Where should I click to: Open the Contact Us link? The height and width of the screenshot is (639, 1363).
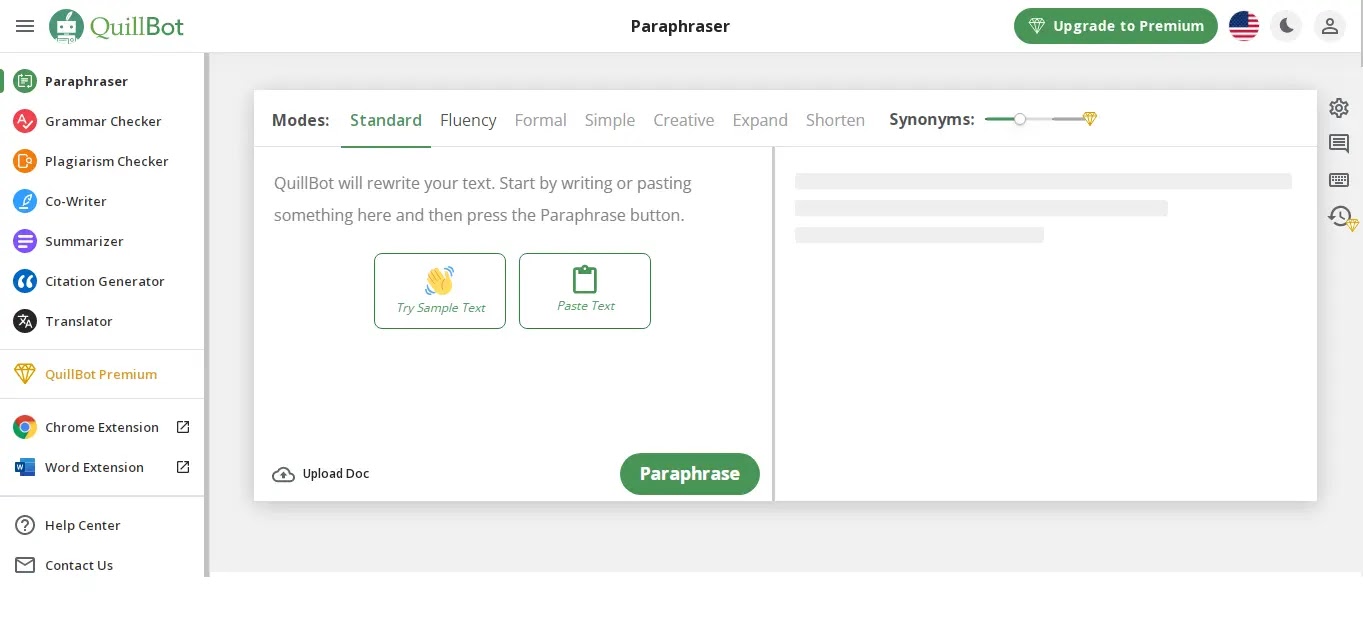[x=79, y=565]
